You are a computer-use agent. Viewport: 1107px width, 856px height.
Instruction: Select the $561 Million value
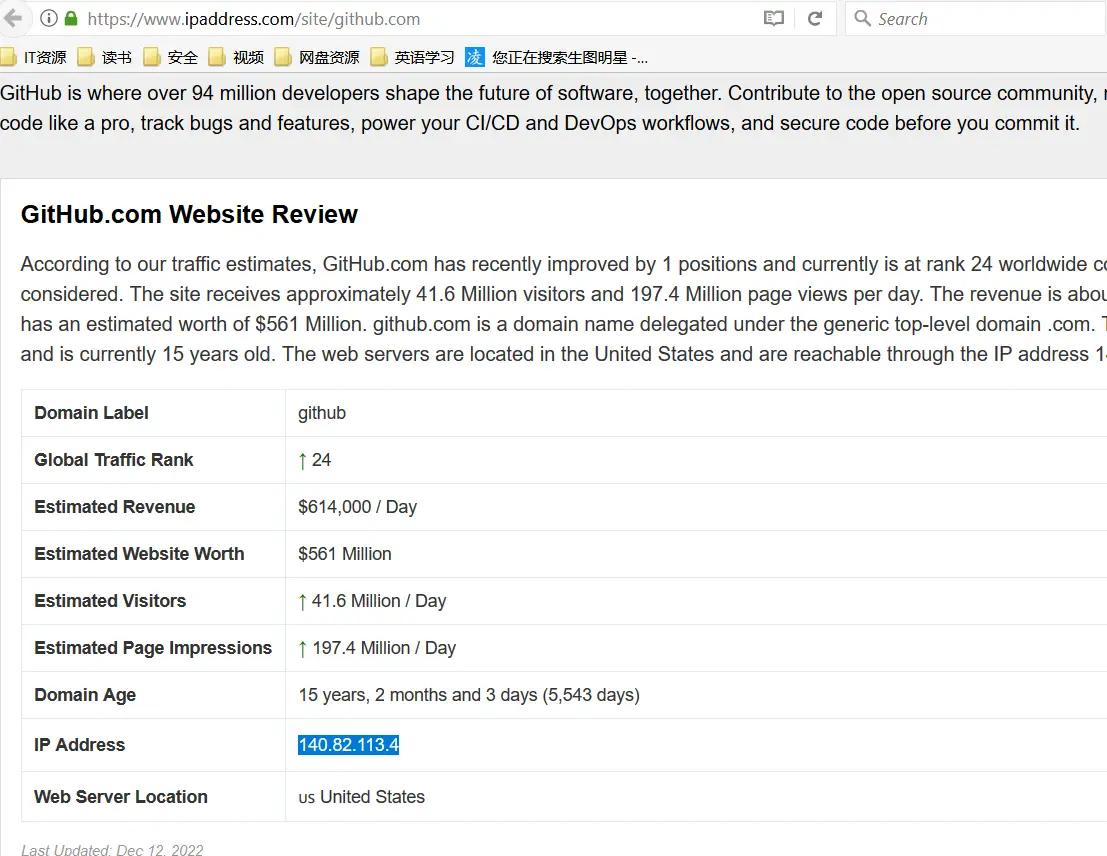tap(345, 554)
